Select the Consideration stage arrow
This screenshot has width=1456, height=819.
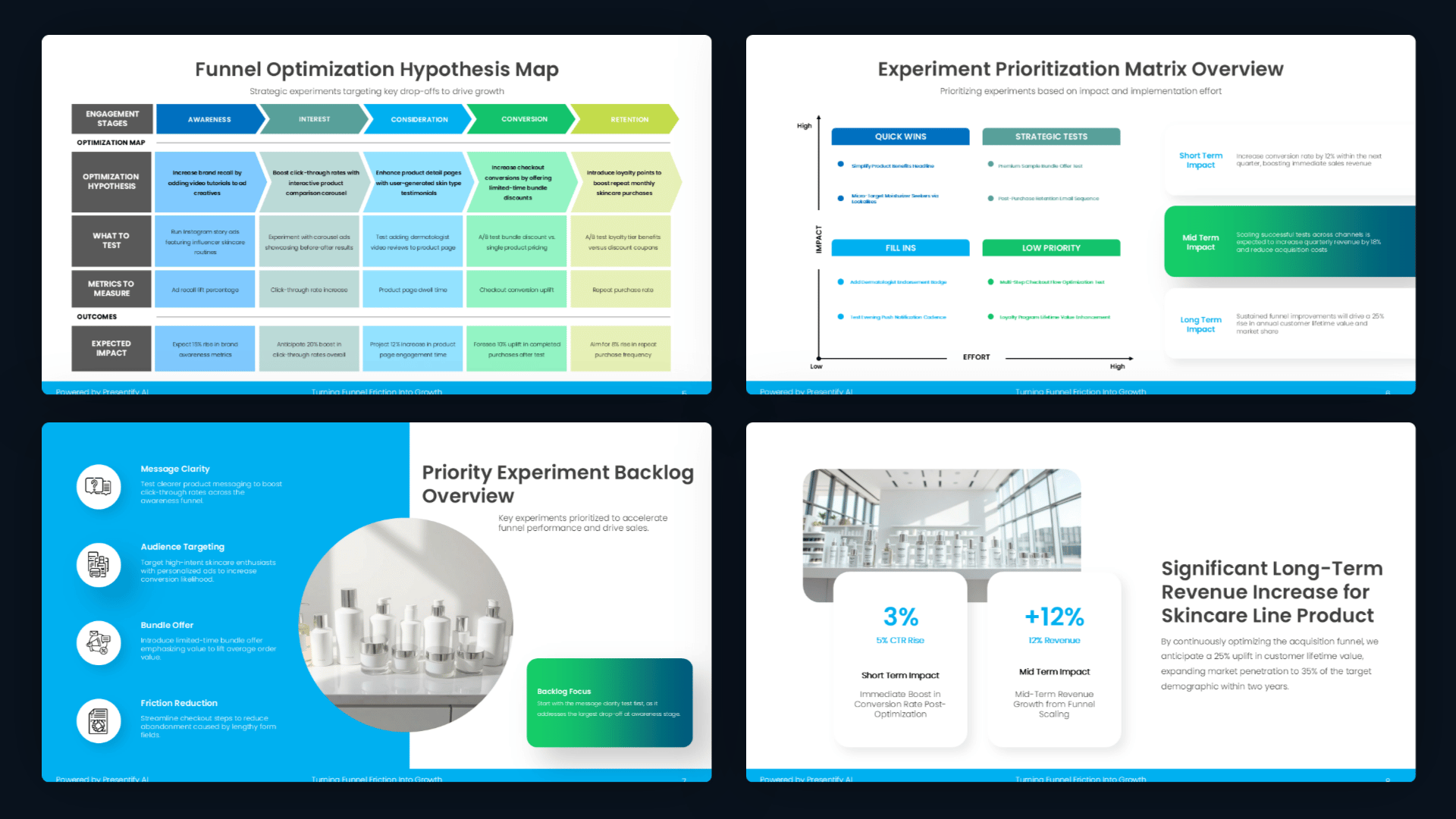[419, 119]
